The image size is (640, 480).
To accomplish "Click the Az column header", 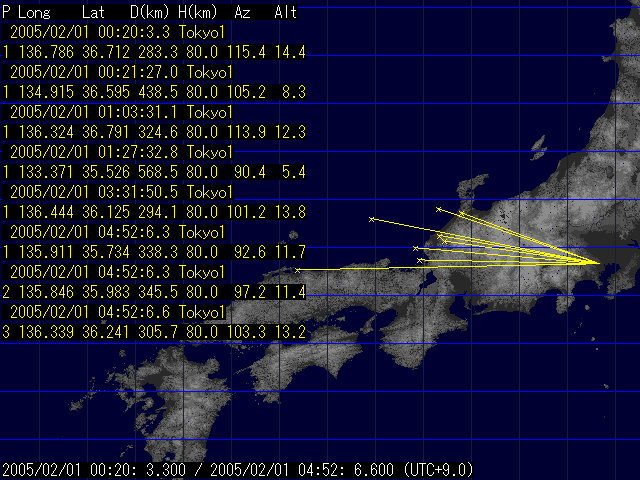I will click(243, 12).
